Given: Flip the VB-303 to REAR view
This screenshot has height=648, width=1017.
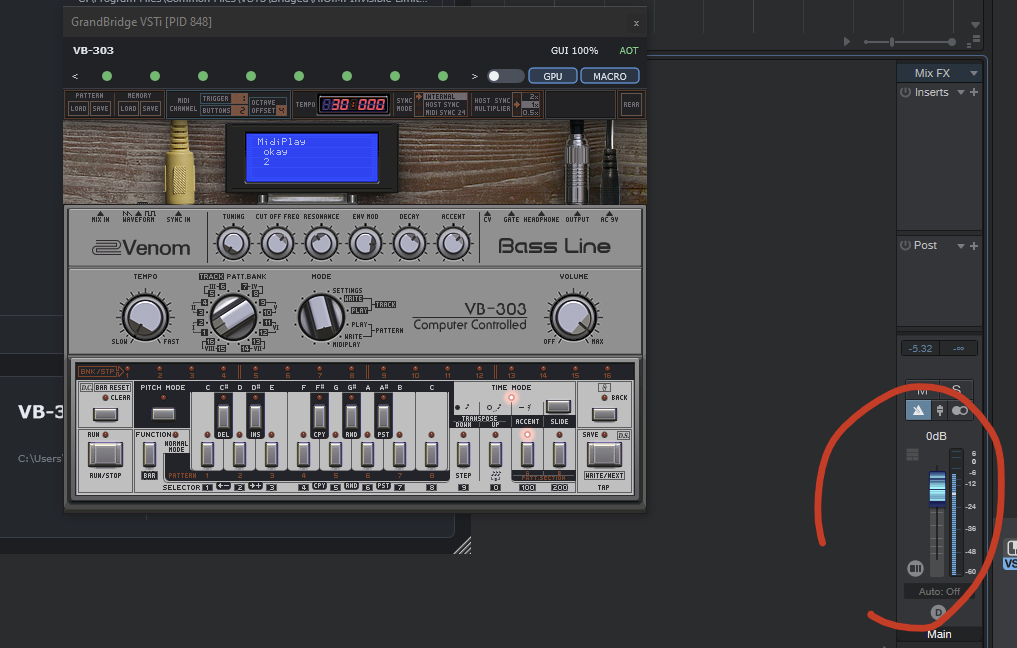Looking at the screenshot, I should coord(631,104).
